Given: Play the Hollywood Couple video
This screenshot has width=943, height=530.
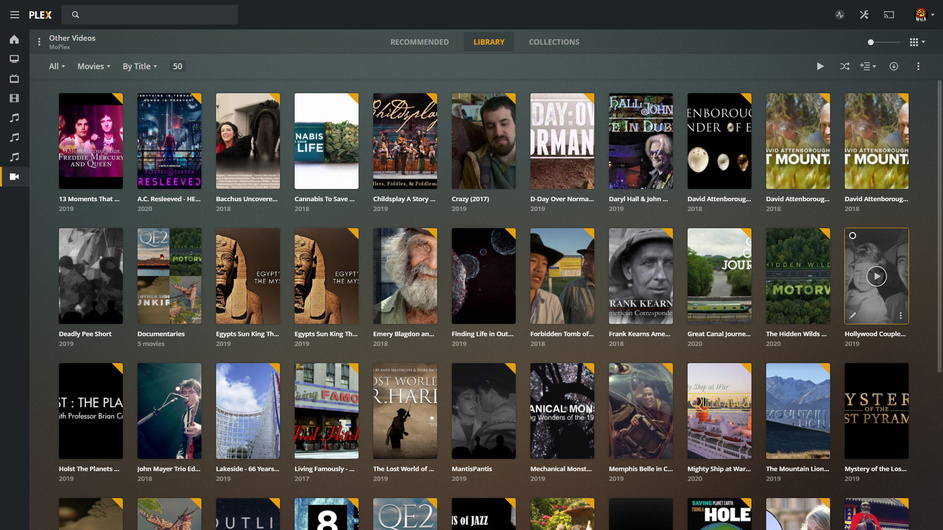Looking at the screenshot, I should point(876,276).
